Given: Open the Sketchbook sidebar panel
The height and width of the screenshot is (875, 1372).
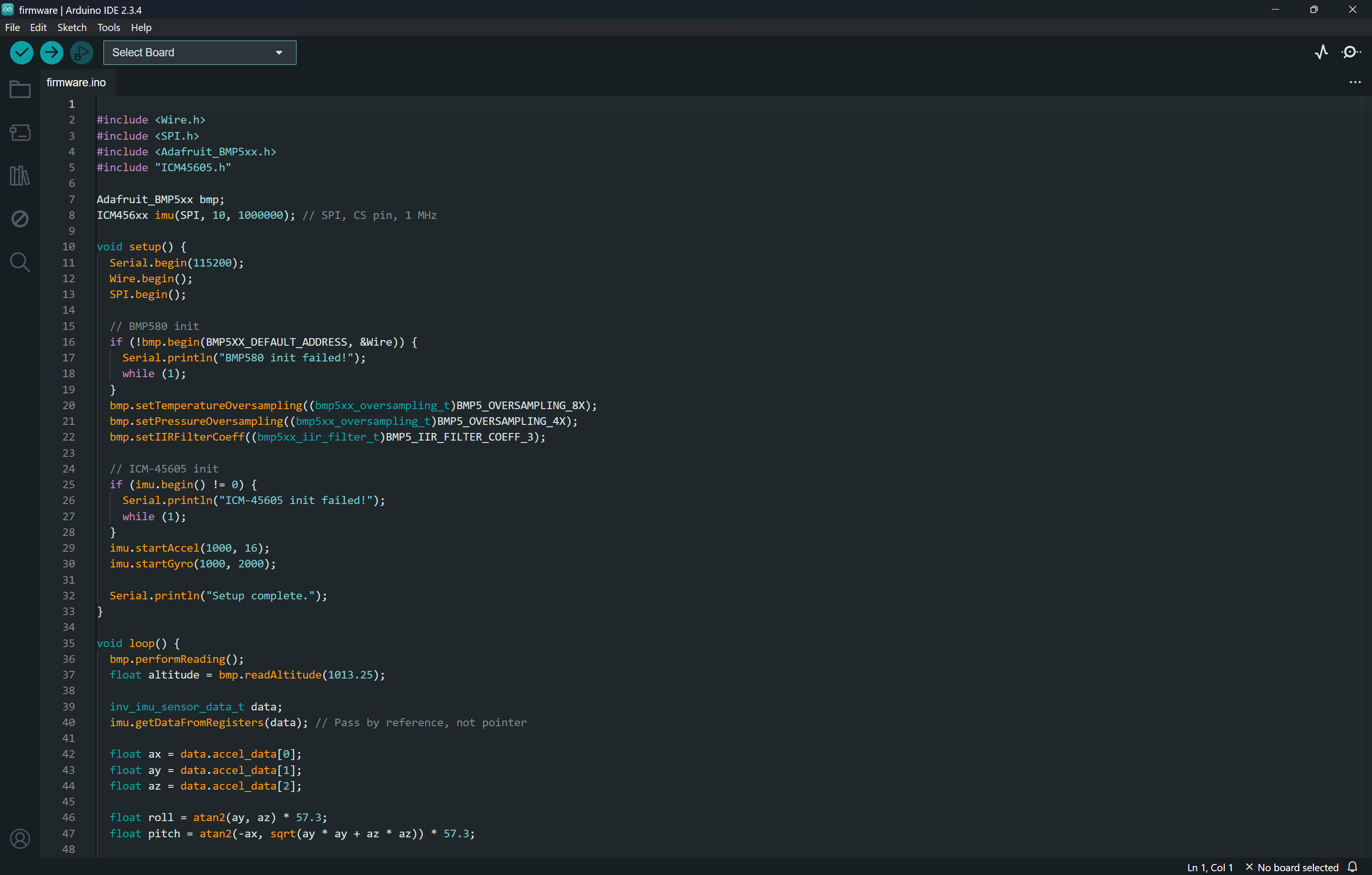Looking at the screenshot, I should coord(20,89).
